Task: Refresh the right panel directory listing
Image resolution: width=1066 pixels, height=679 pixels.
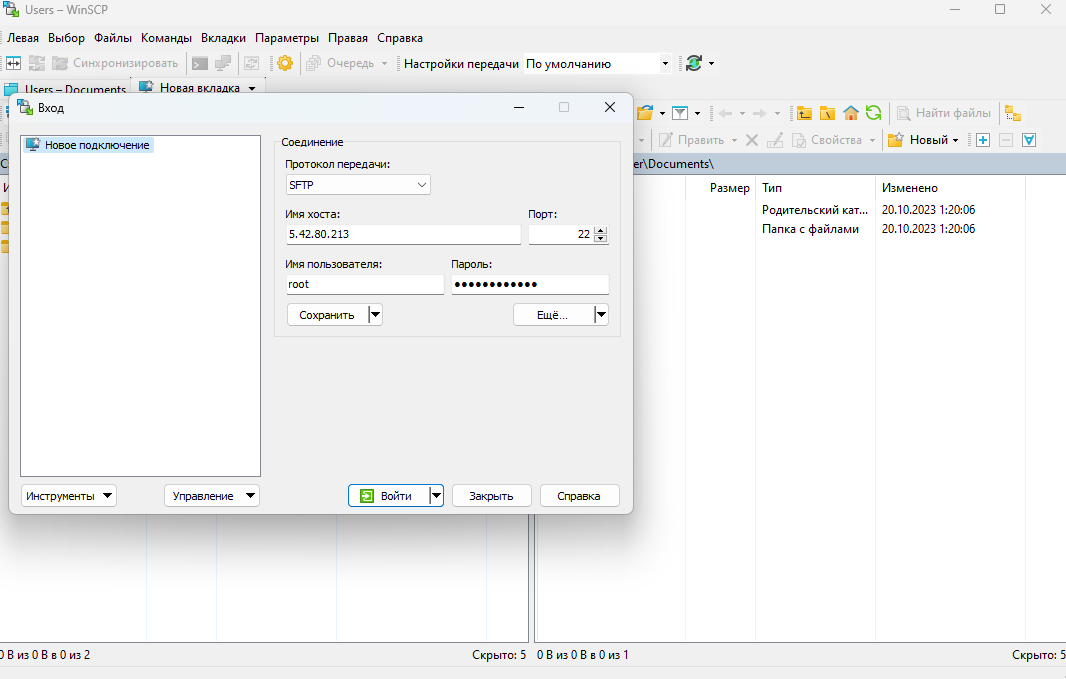Action: pyautogui.click(x=874, y=113)
